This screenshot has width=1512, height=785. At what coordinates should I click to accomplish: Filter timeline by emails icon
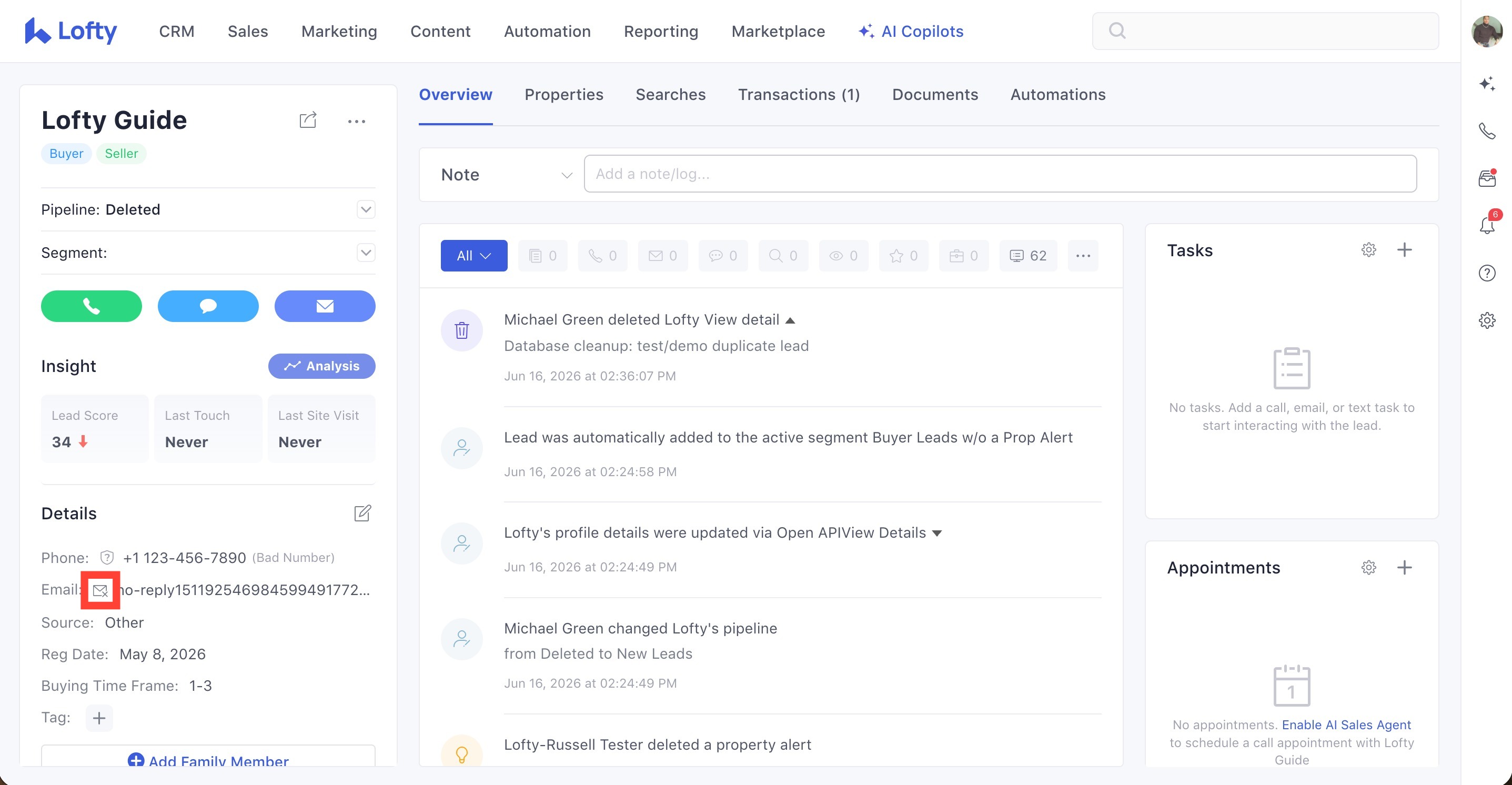pos(663,255)
